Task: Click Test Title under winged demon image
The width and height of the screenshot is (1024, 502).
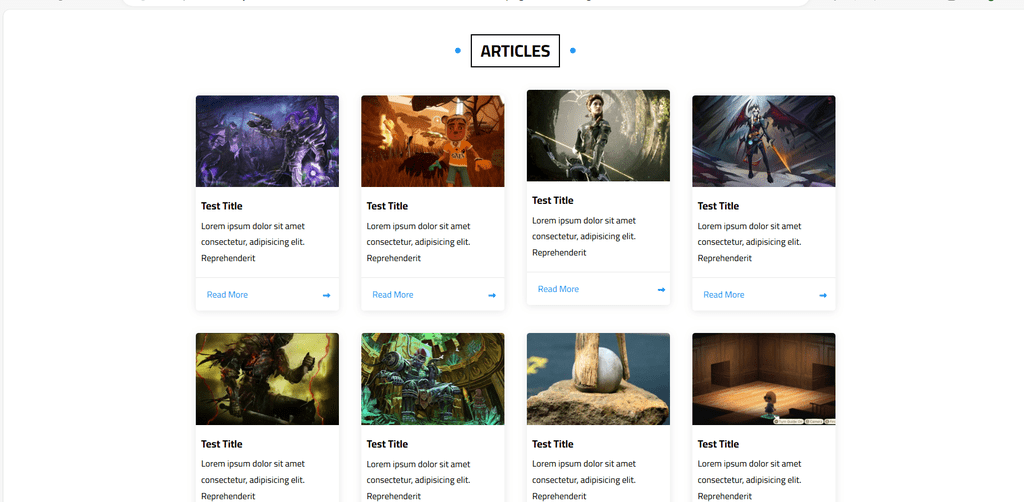Action: [718, 206]
